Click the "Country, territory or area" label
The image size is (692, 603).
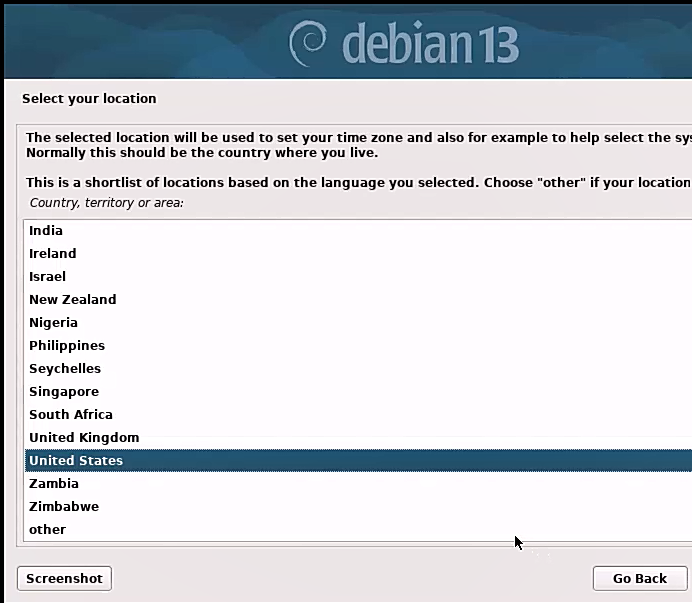coord(106,203)
